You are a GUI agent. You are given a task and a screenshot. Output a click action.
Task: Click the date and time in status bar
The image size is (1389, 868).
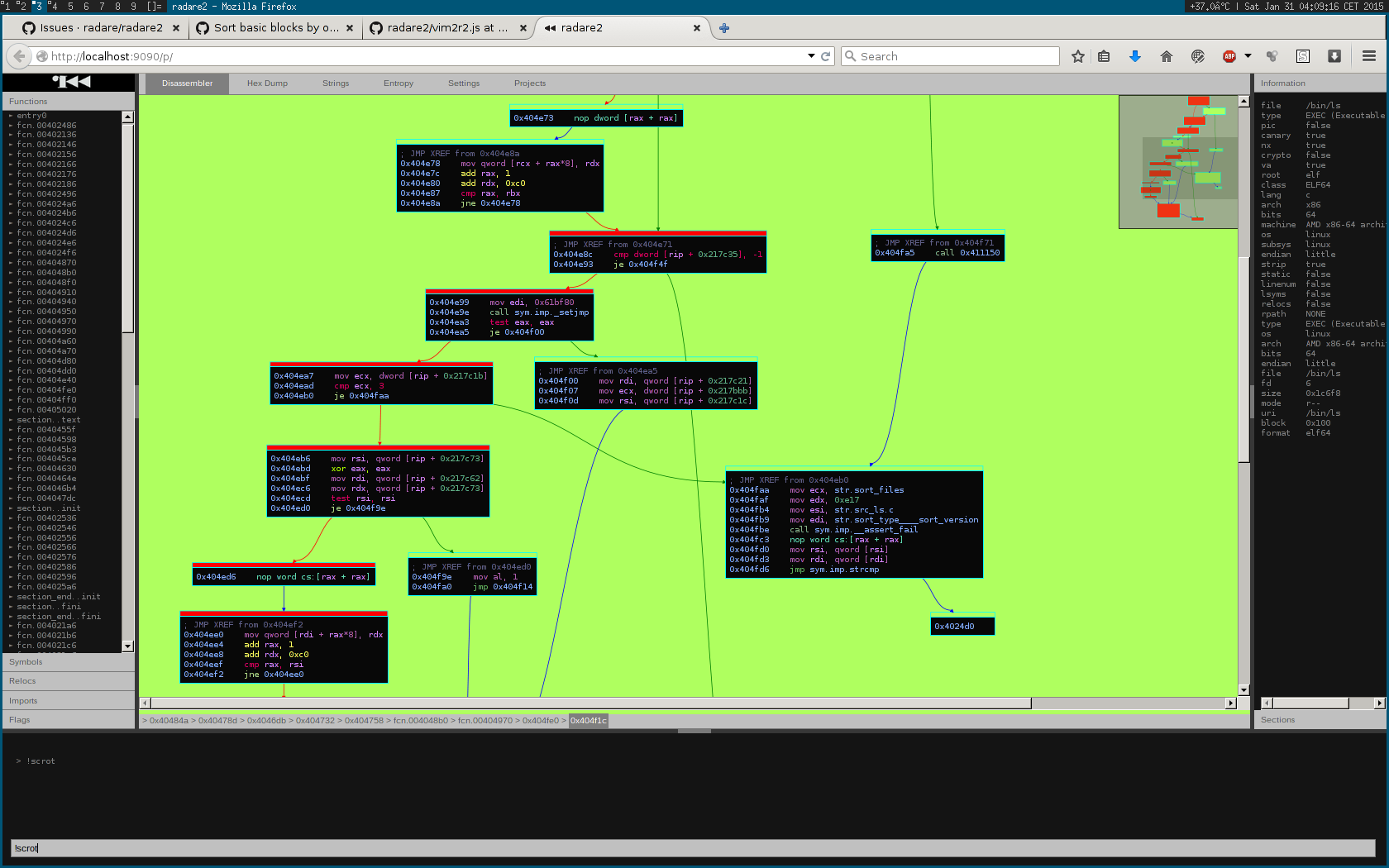[x=1314, y=7]
